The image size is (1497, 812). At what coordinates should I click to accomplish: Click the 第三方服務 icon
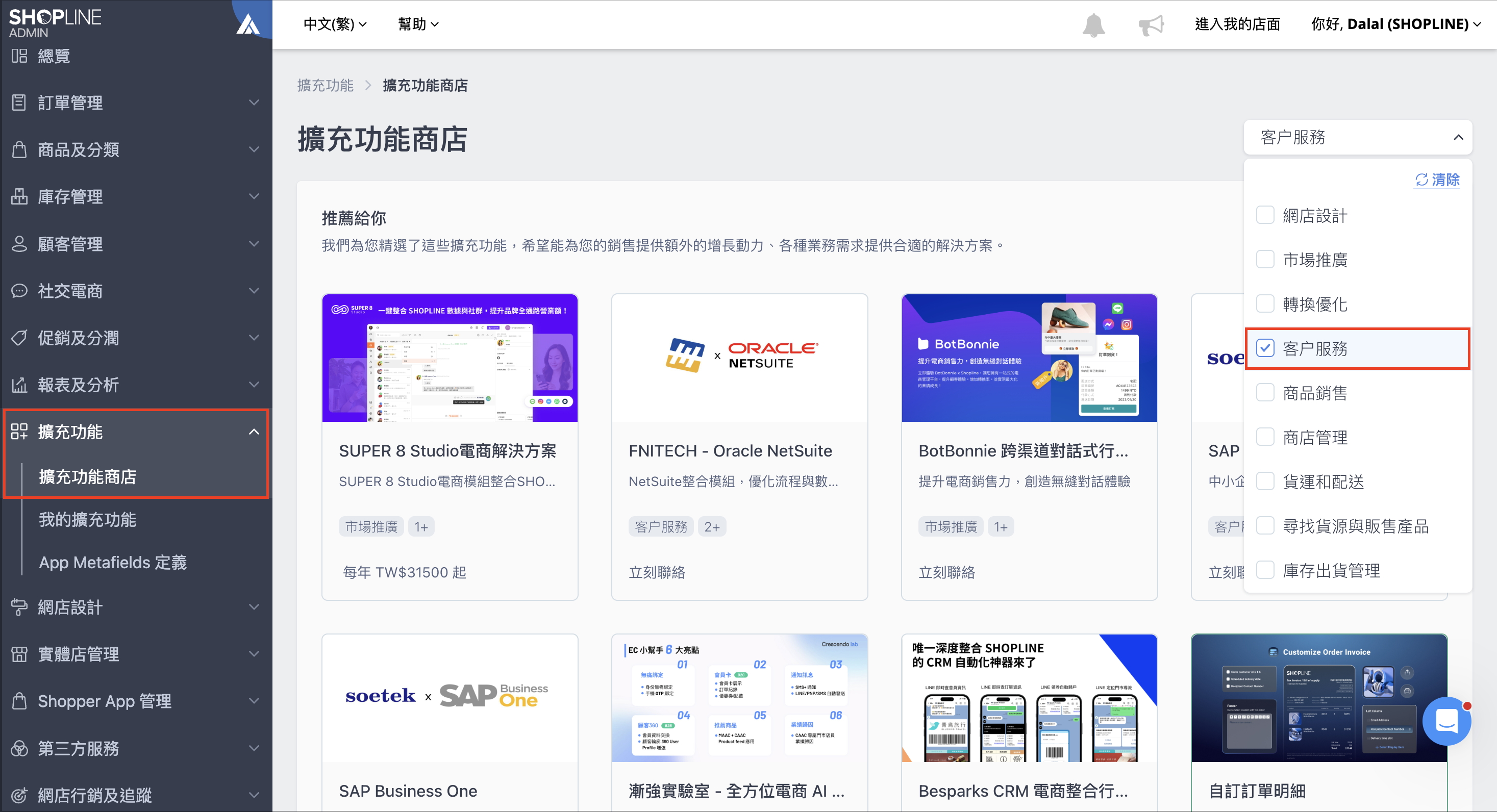[19, 748]
